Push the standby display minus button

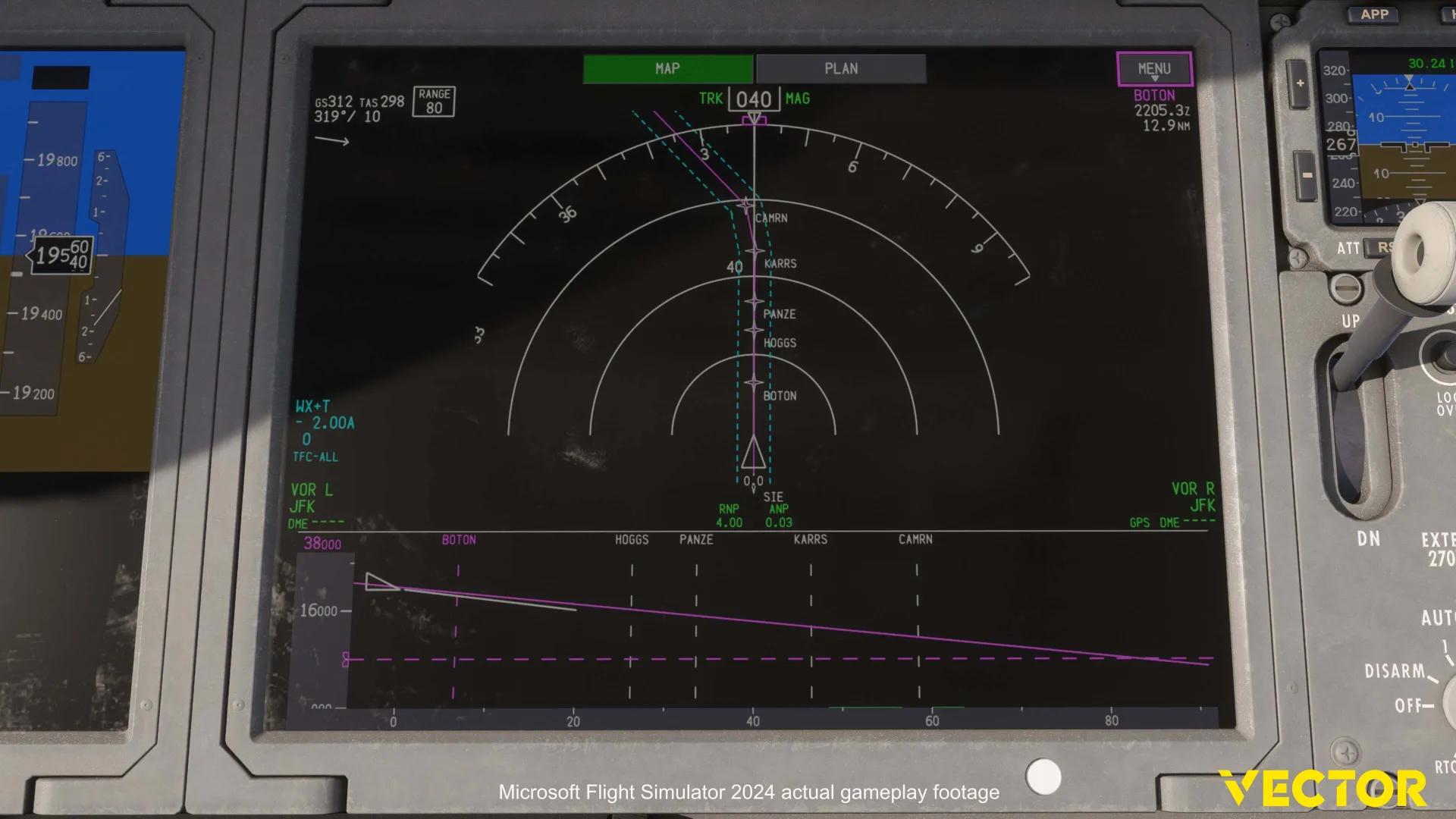(x=1307, y=176)
